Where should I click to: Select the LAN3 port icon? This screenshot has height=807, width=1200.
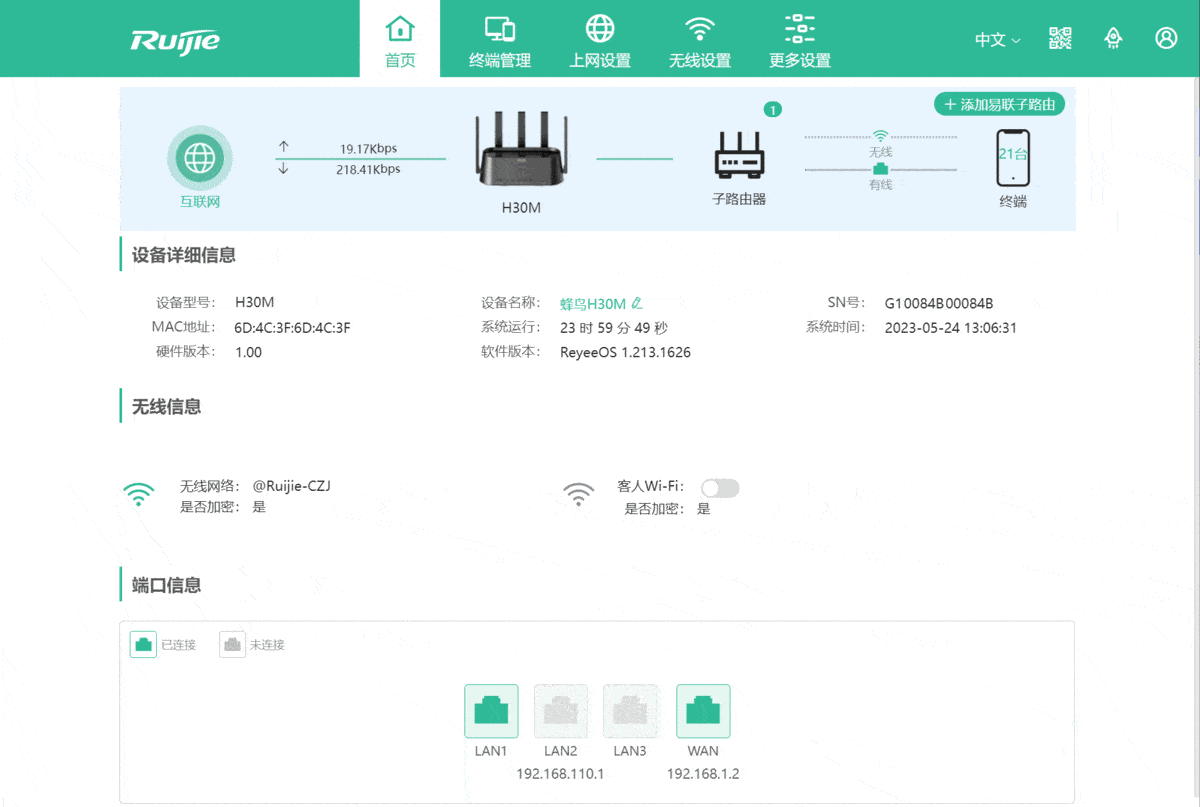pos(630,711)
